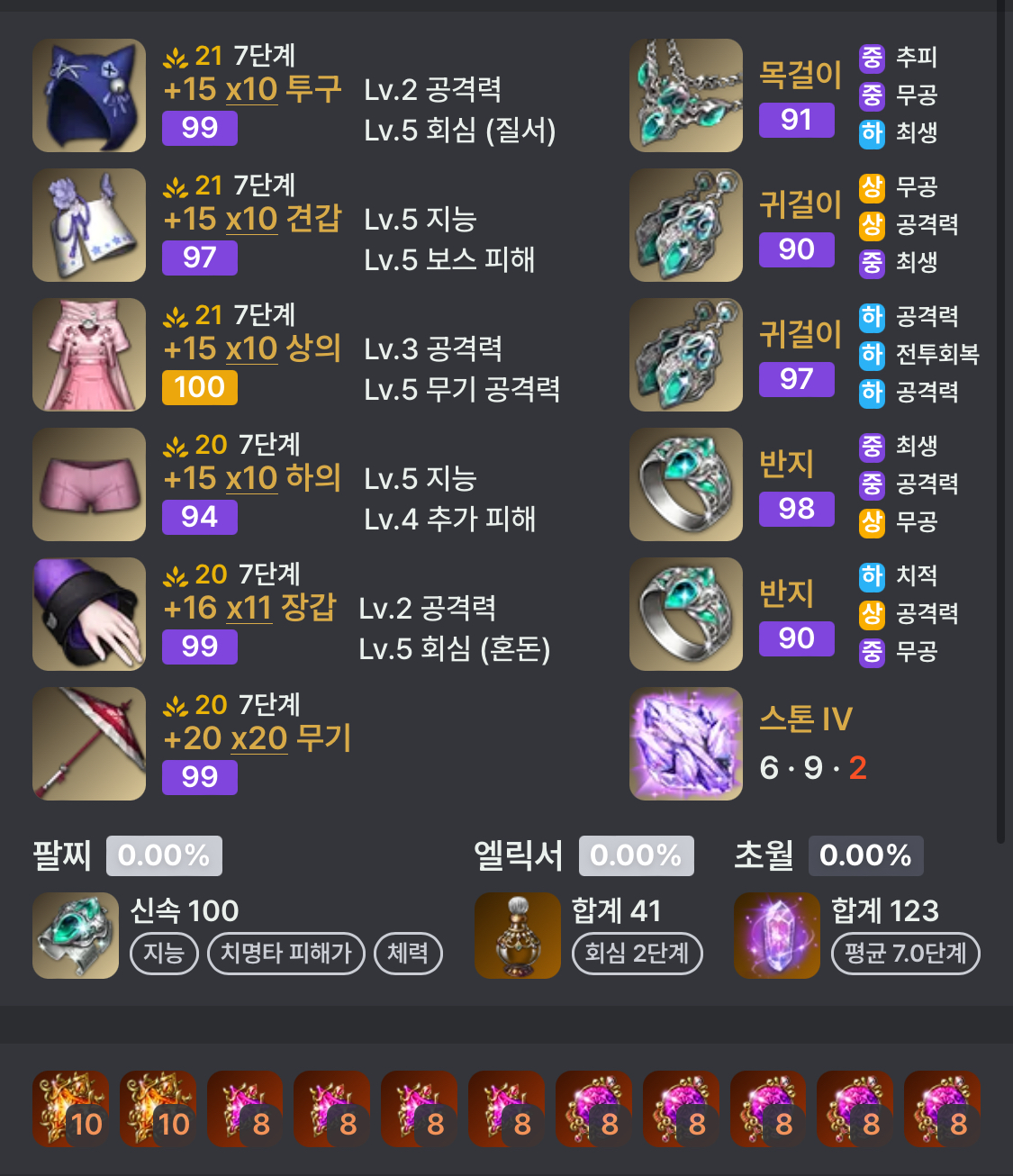Click the vertical scrollbar on right edge
This screenshot has width=1013, height=1176.
(x=1001, y=421)
